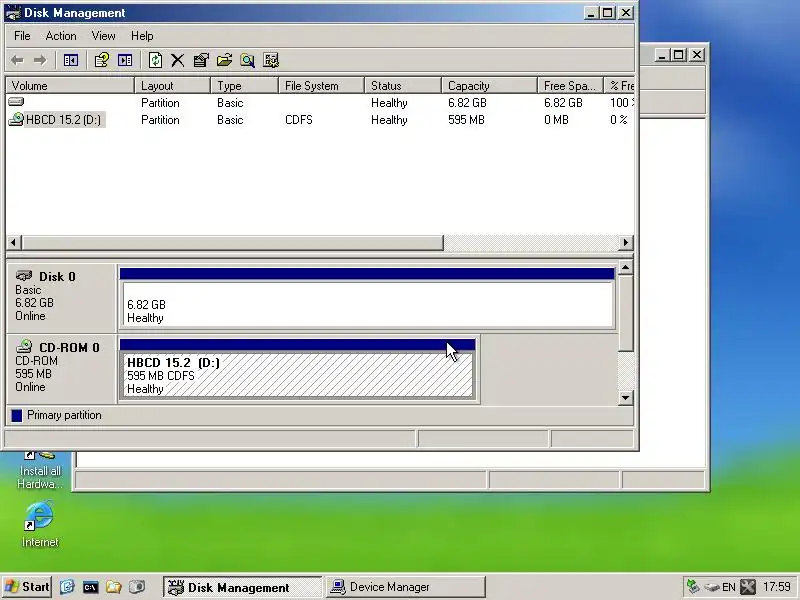Open the Help toolbar icon
The height and width of the screenshot is (600, 800).
coord(102,60)
